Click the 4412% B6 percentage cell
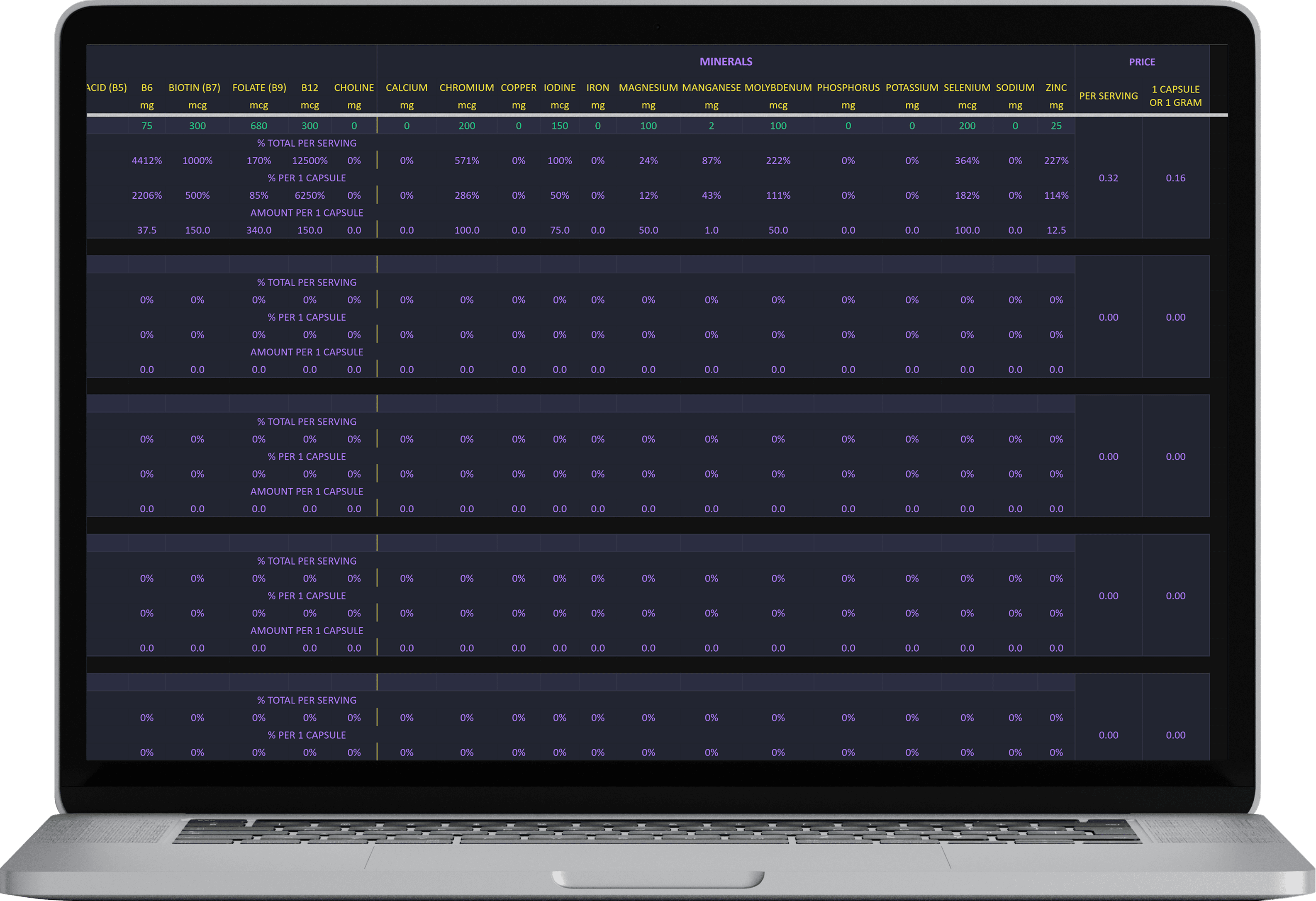This screenshot has height=901, width=1316. [x=147, y=161]
